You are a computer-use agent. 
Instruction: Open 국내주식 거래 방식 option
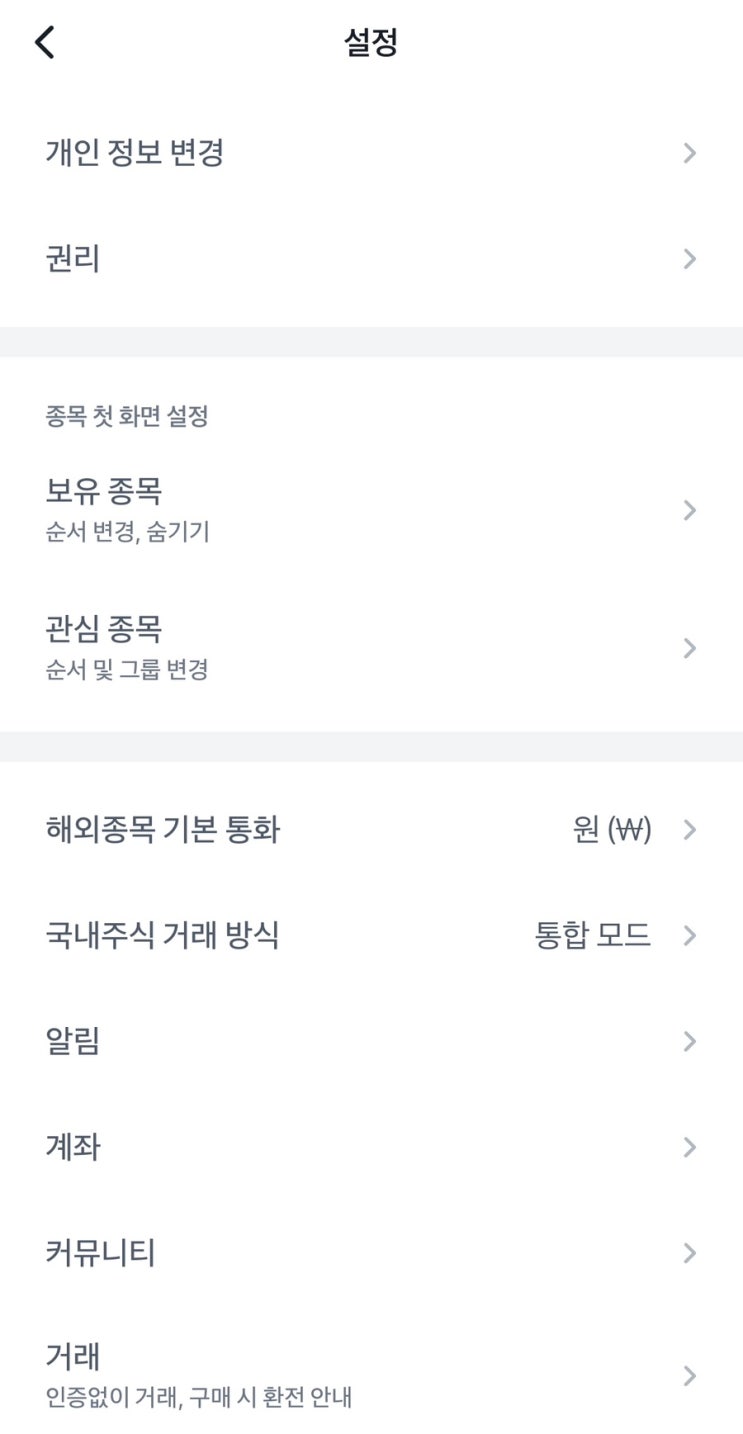coord(163,935)
